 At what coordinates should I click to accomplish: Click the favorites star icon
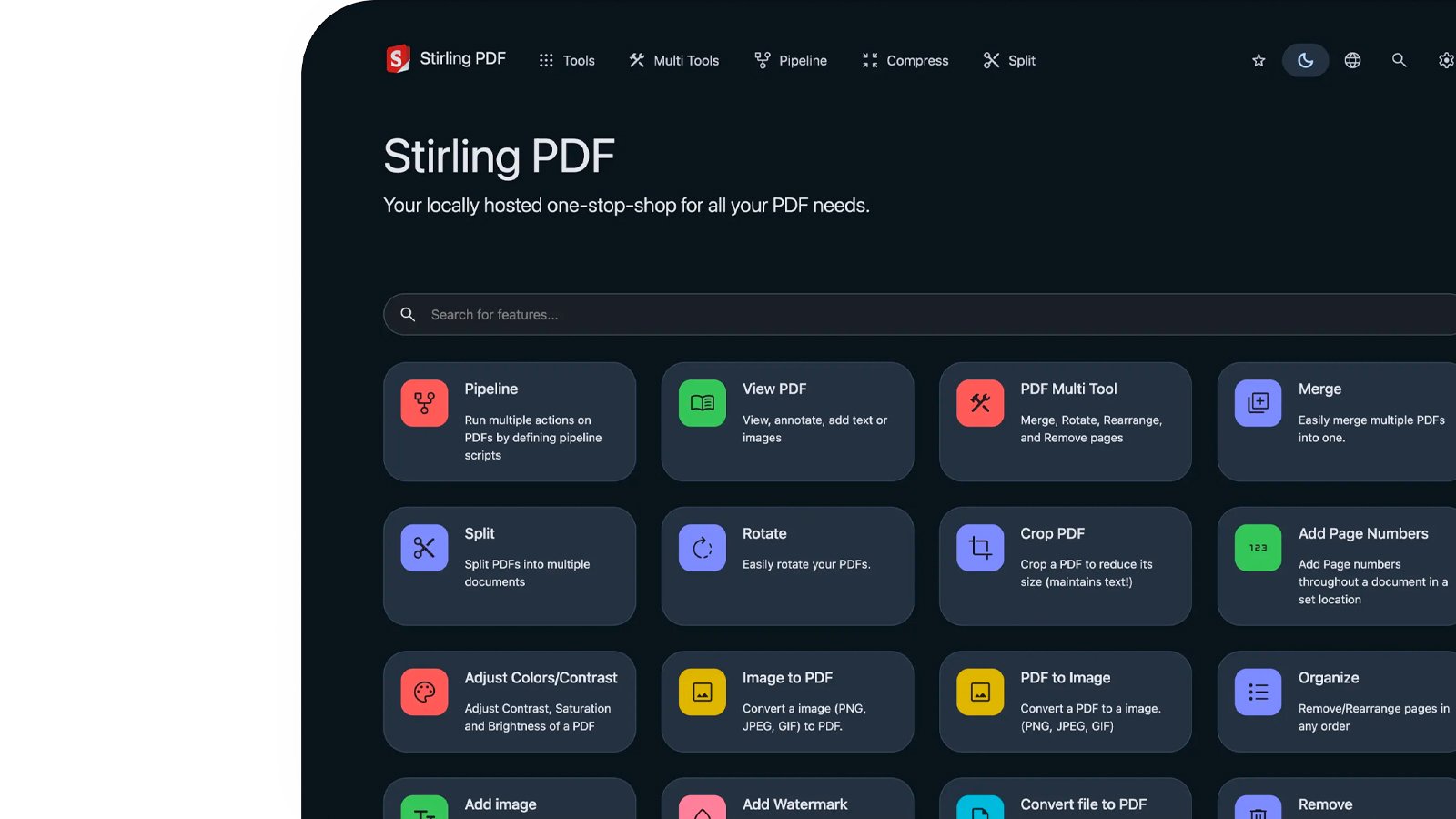[x=1259, y=60]
